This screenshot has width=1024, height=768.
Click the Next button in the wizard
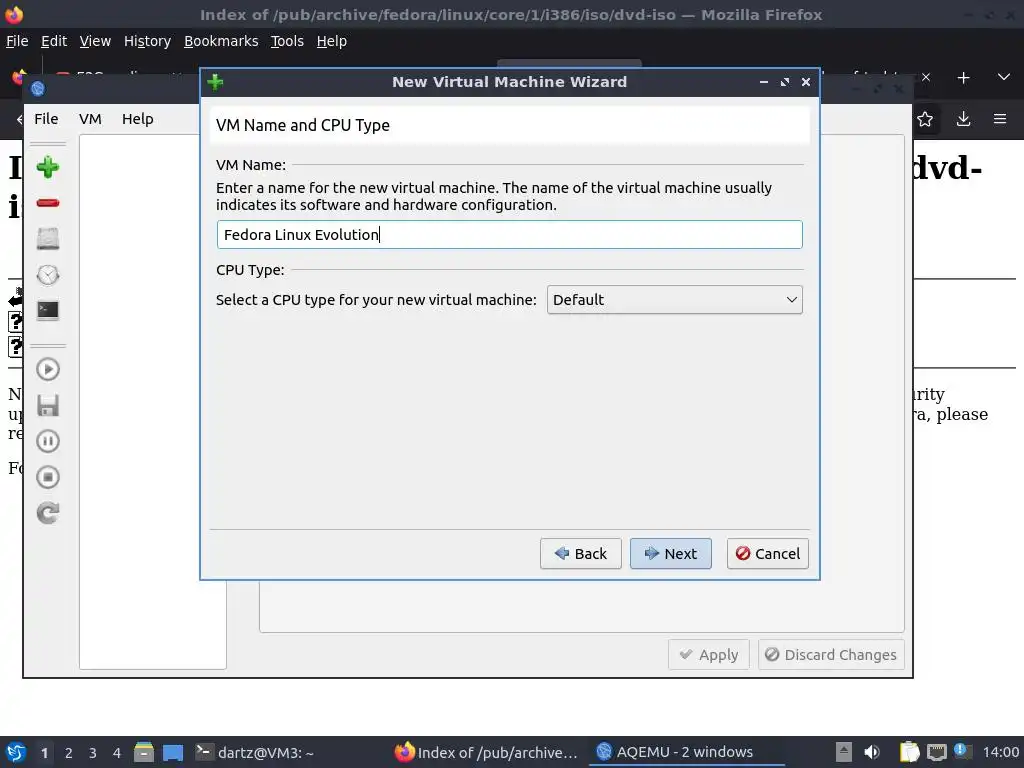(x=671, y=554)
